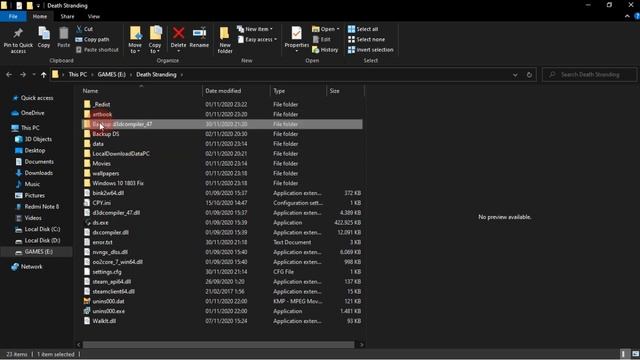The width and height of the screenshot is (640, 360).
Task: Create a New folder
Action: coord(225,40)
